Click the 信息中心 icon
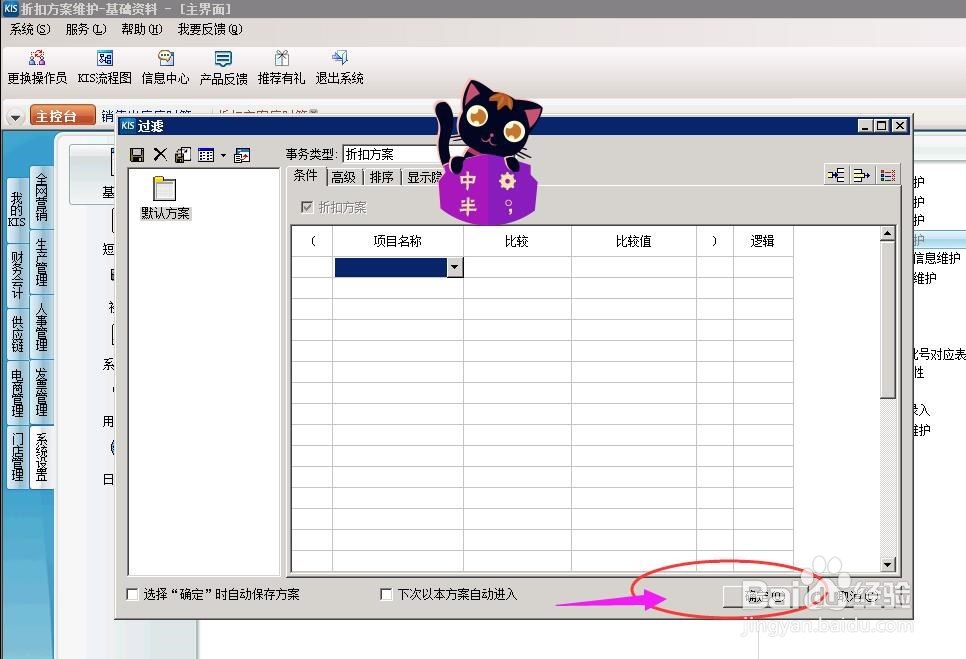This screenshot has height=659, width=966. click(x=164, y=66)
